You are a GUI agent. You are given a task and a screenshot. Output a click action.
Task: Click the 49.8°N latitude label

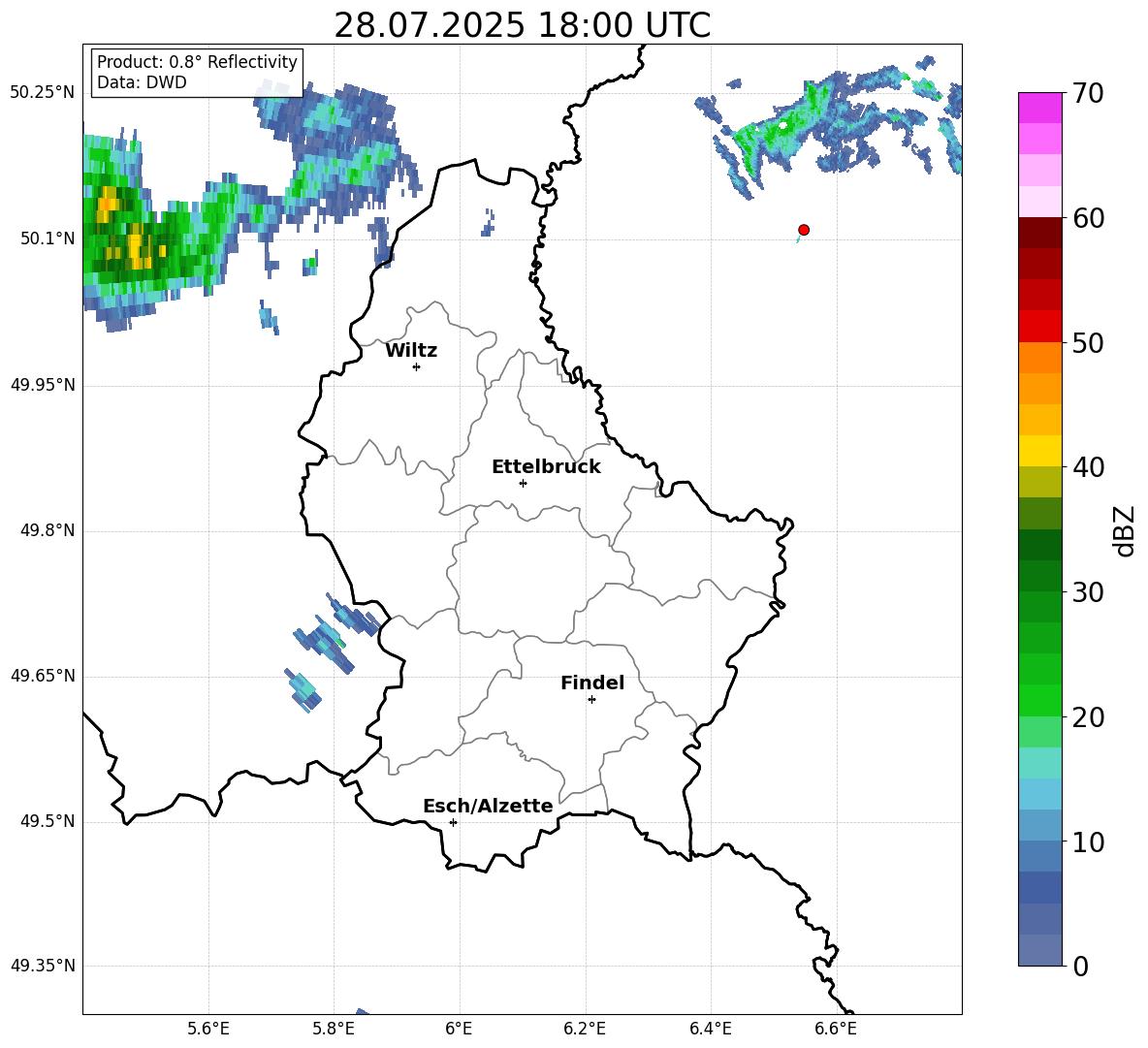47,530
